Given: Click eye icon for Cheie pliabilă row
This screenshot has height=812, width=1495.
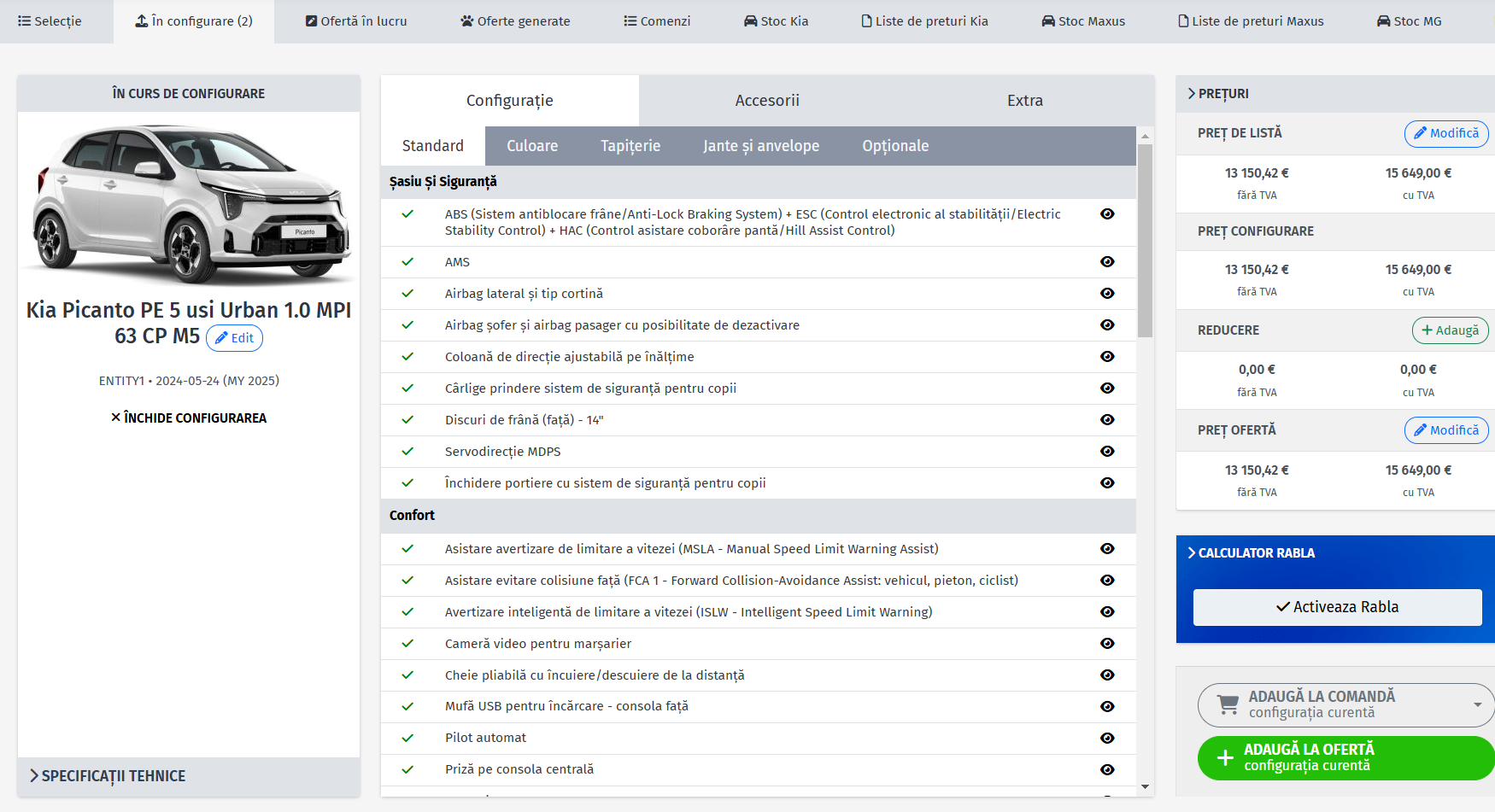Looking at the screenshot, I should [1107, 675].
